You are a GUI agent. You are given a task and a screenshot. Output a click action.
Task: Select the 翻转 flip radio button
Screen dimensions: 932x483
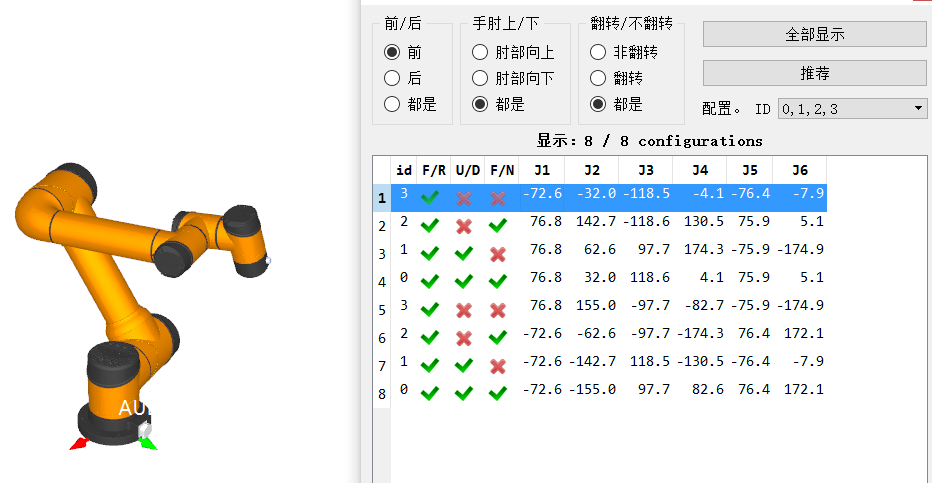click(598, 78)
